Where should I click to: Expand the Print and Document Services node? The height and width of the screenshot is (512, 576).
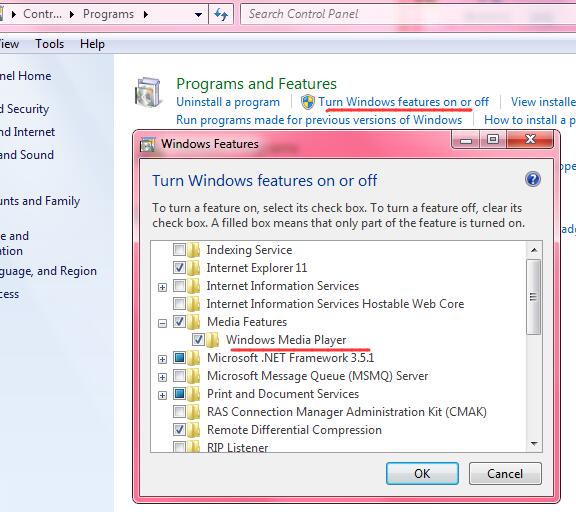(x=162, y=395)
